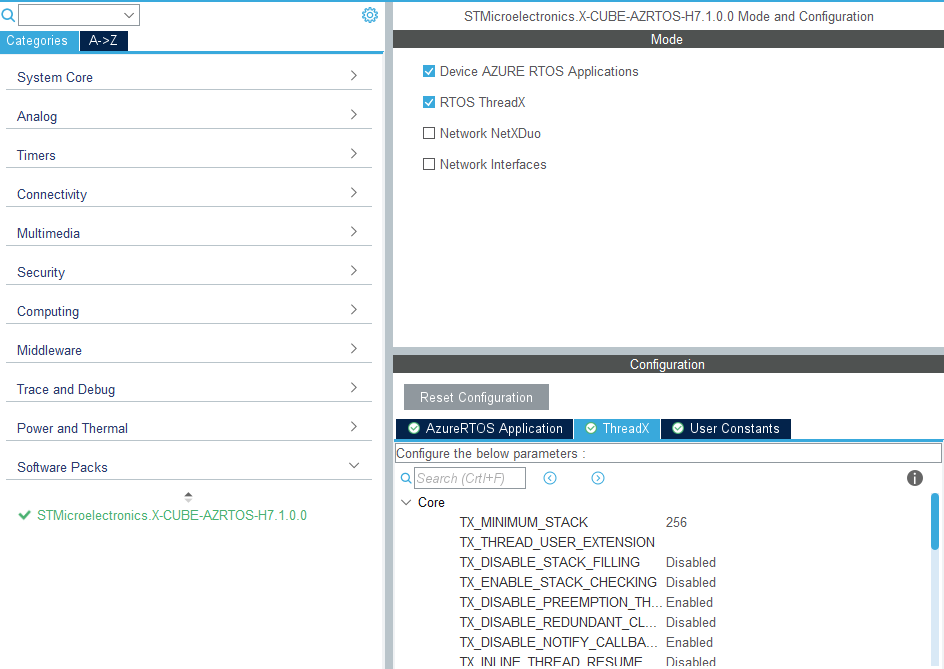This screenshot has width=944, height=669.
Task: Select the TX_DISABLE_PREEMPTION_TH... parameter
Action: click(x=560, y=602)
